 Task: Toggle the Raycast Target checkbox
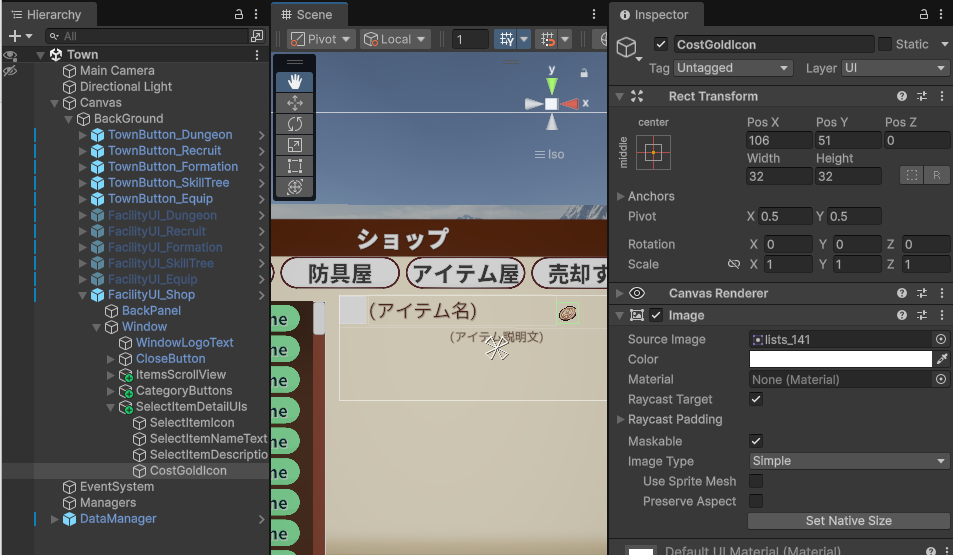coord(756,399)
